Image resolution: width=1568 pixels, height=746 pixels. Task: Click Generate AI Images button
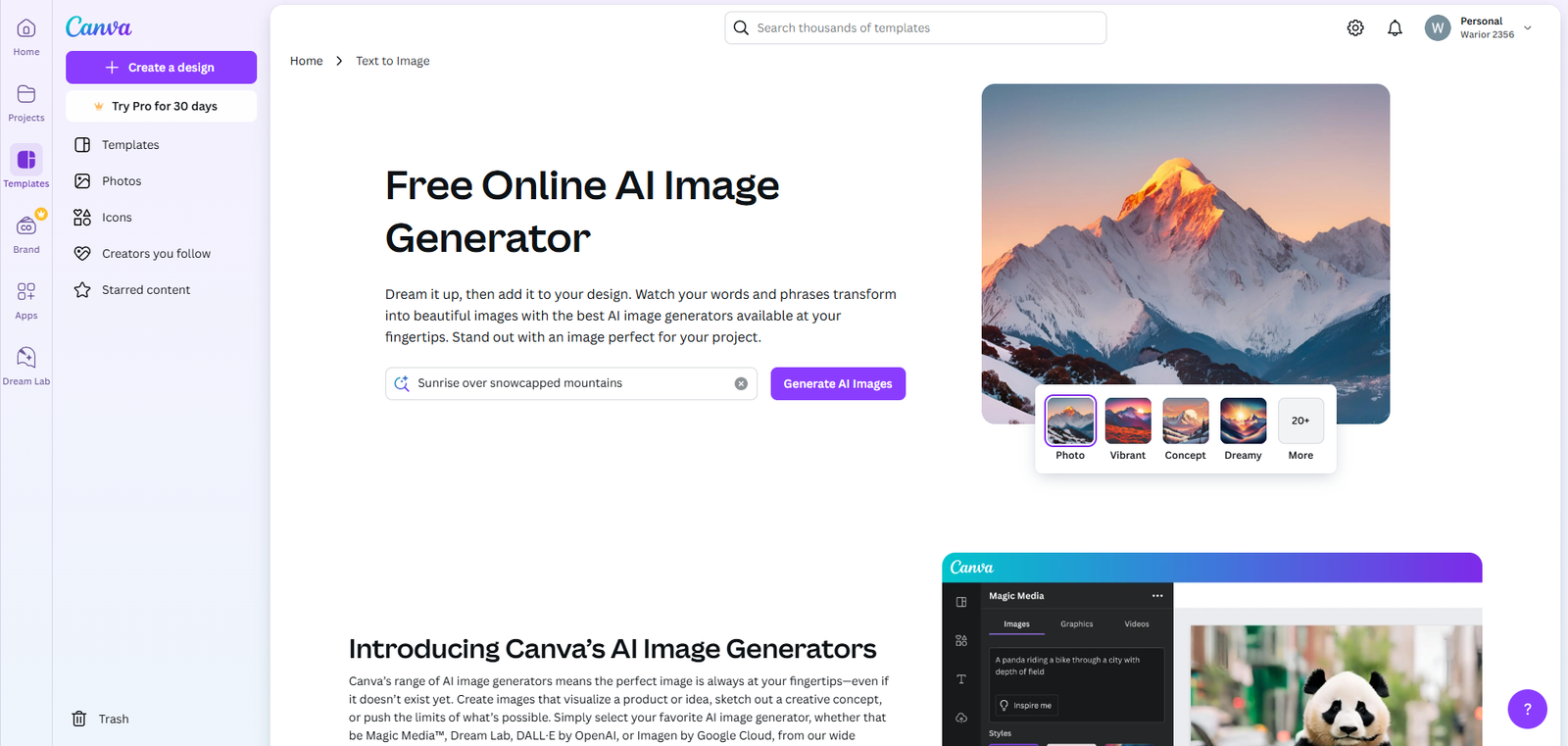(x=838, y=384)
